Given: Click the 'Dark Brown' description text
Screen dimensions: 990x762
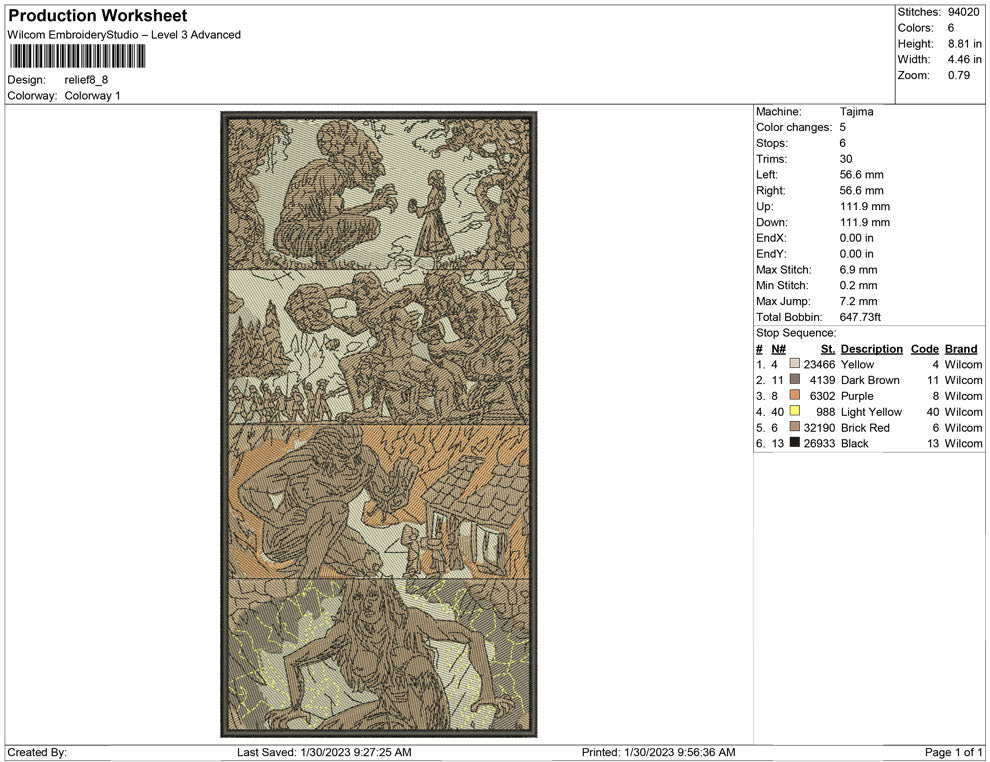Looking at the screenshot, I should point(870,380).
